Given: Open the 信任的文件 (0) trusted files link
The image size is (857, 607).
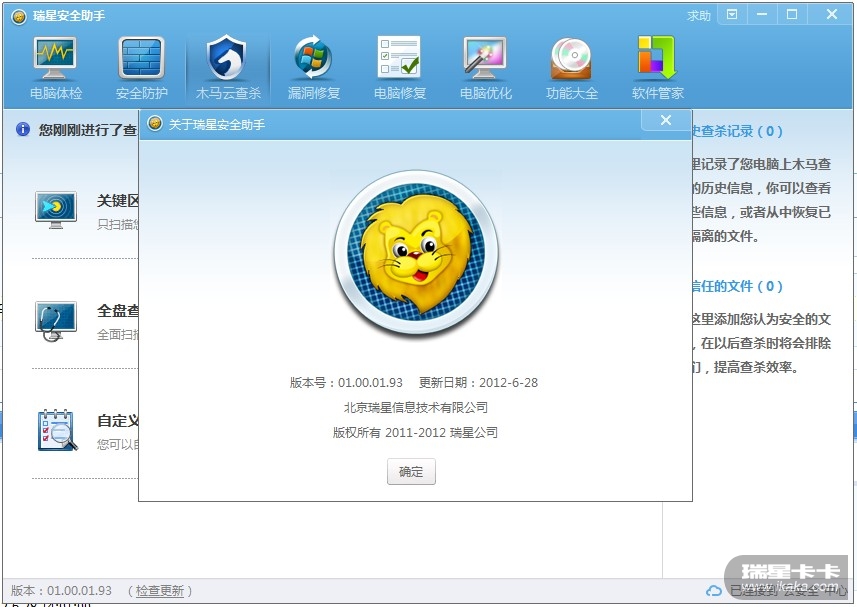Looking at the screenshot, I should (737, 286).
